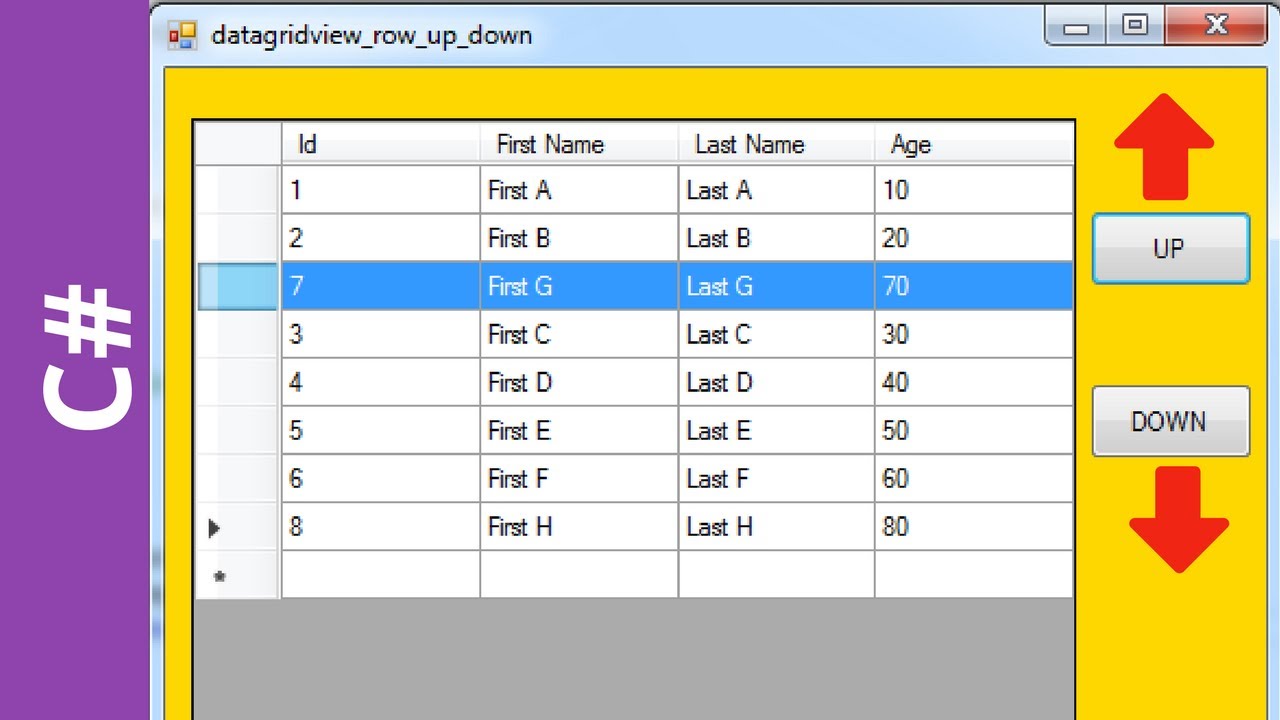The width and height of the screenshot is (1280, 720).
Task: Select the row header of row 7
Action: [238, 286]
